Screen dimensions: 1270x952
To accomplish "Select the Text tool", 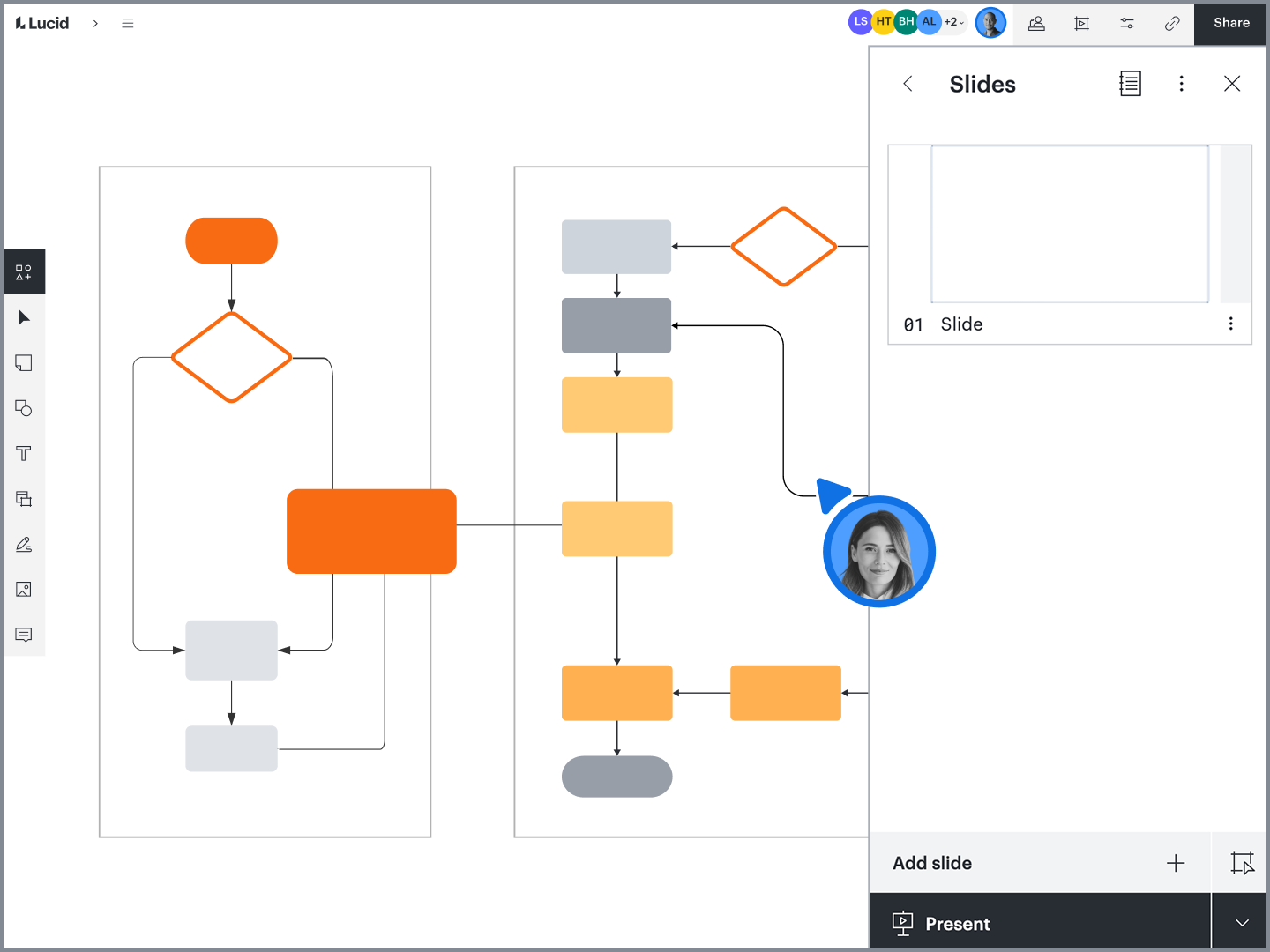I will [24, 453].
